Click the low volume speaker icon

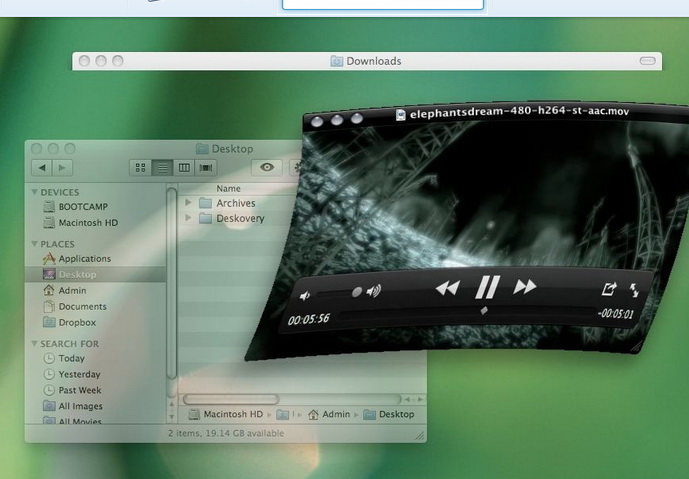pos(306,296)
